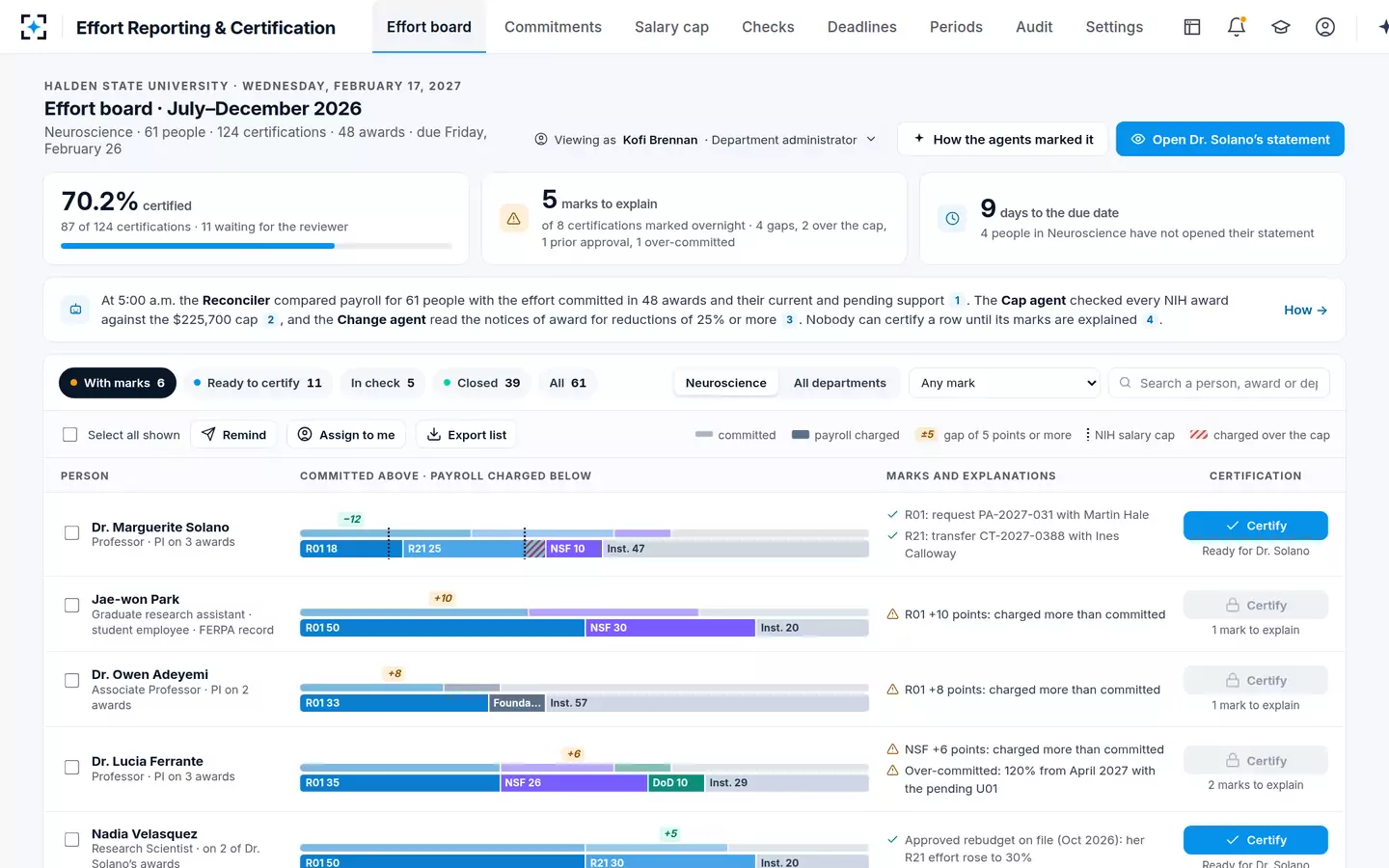Show the In check 5 filter
Screen dimensions: 1389x868
[382, 383]
